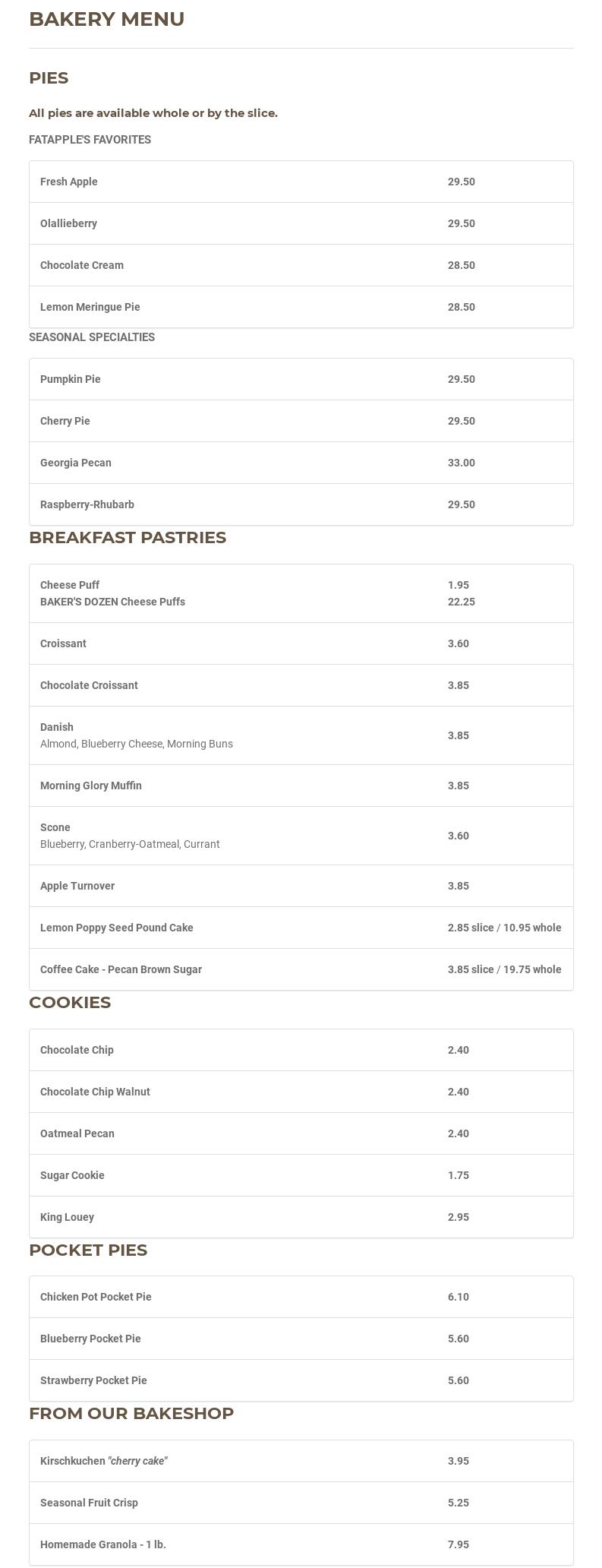Select the Chicken Pot Pocket Pie
Screen dimensions: 602x1568
[96, 1297]
